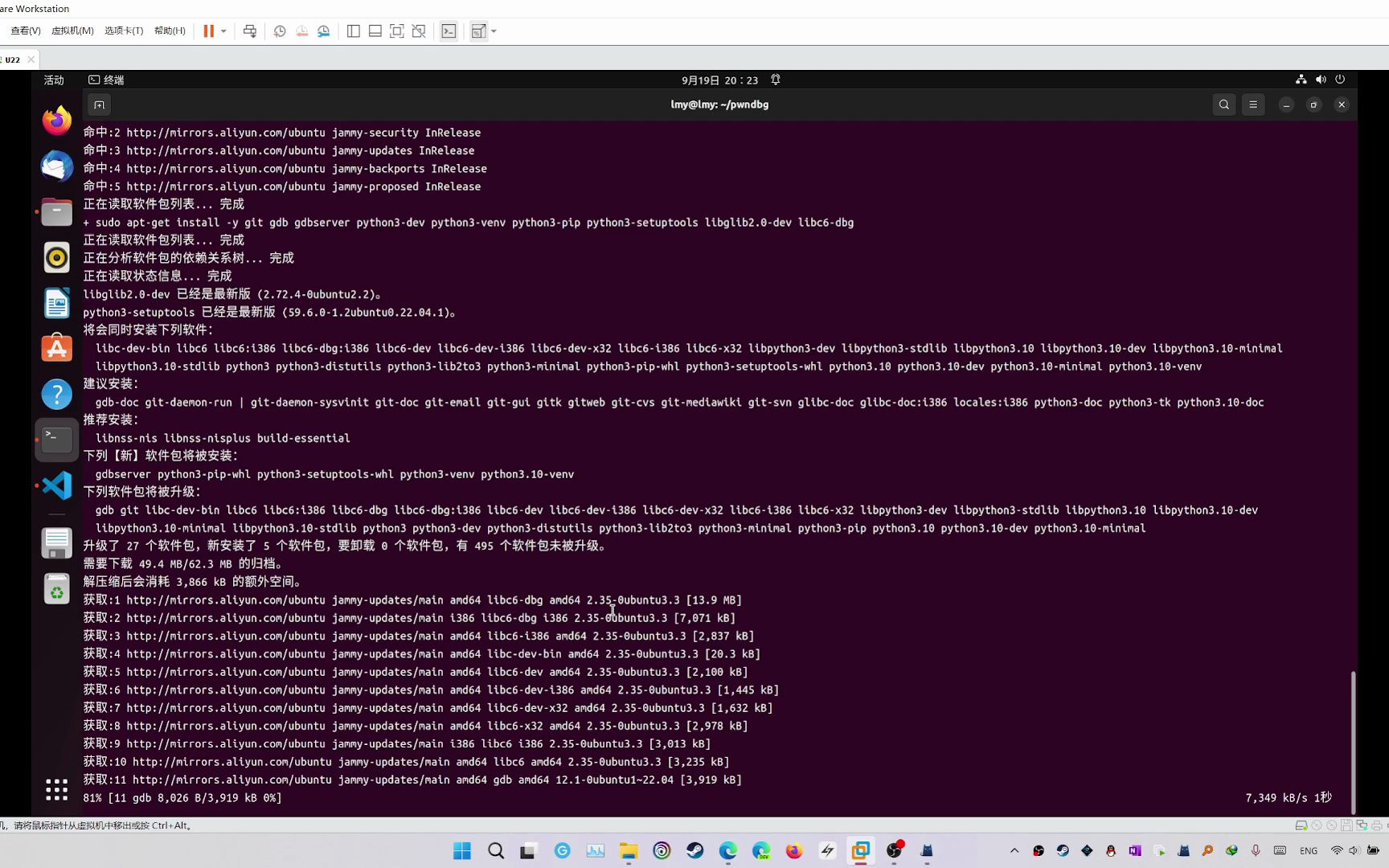Open Steam from the Windows taskbar

coord(695,850)
